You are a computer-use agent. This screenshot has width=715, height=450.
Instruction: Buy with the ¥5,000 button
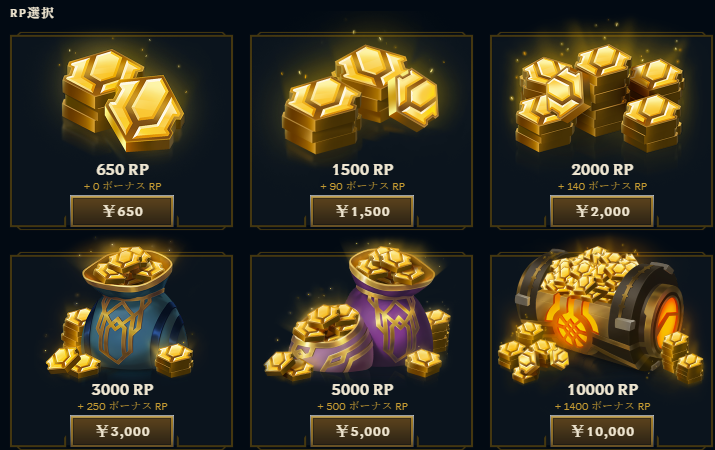pos(362,431)
